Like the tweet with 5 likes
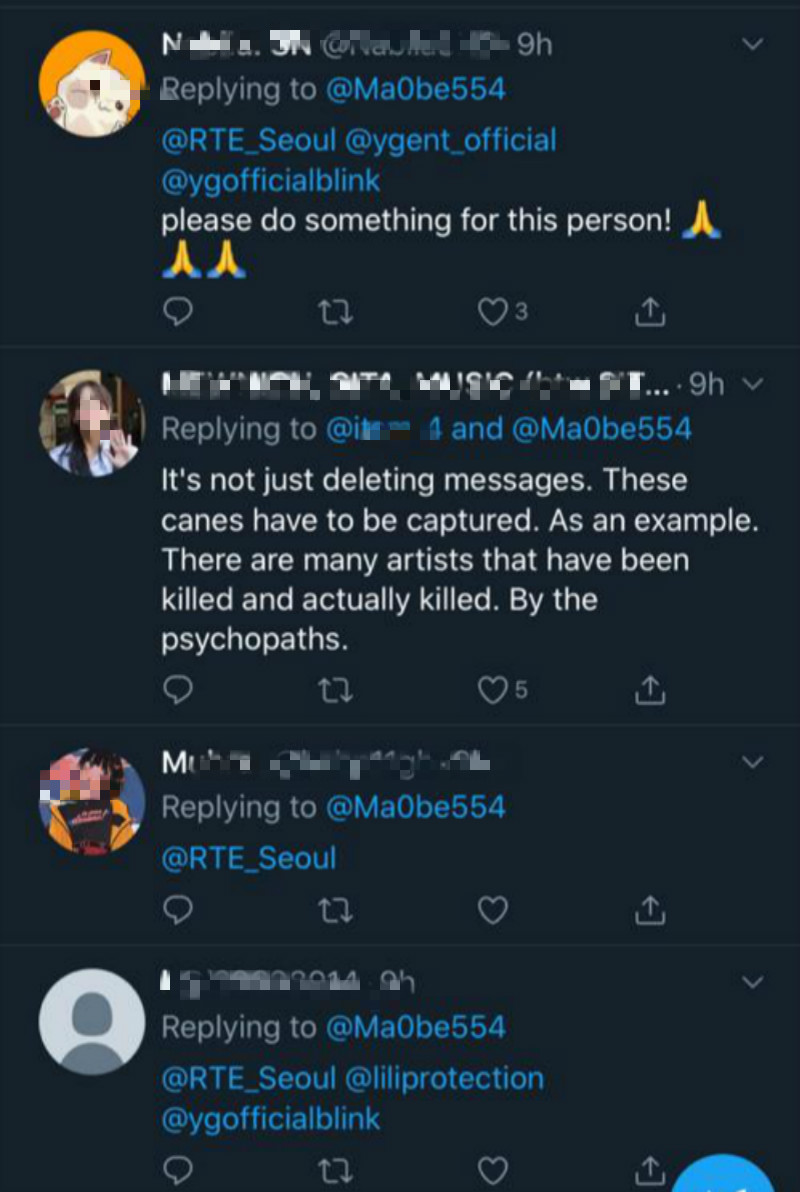This screenshot has width=800, height=1192. tap(492, 690)
